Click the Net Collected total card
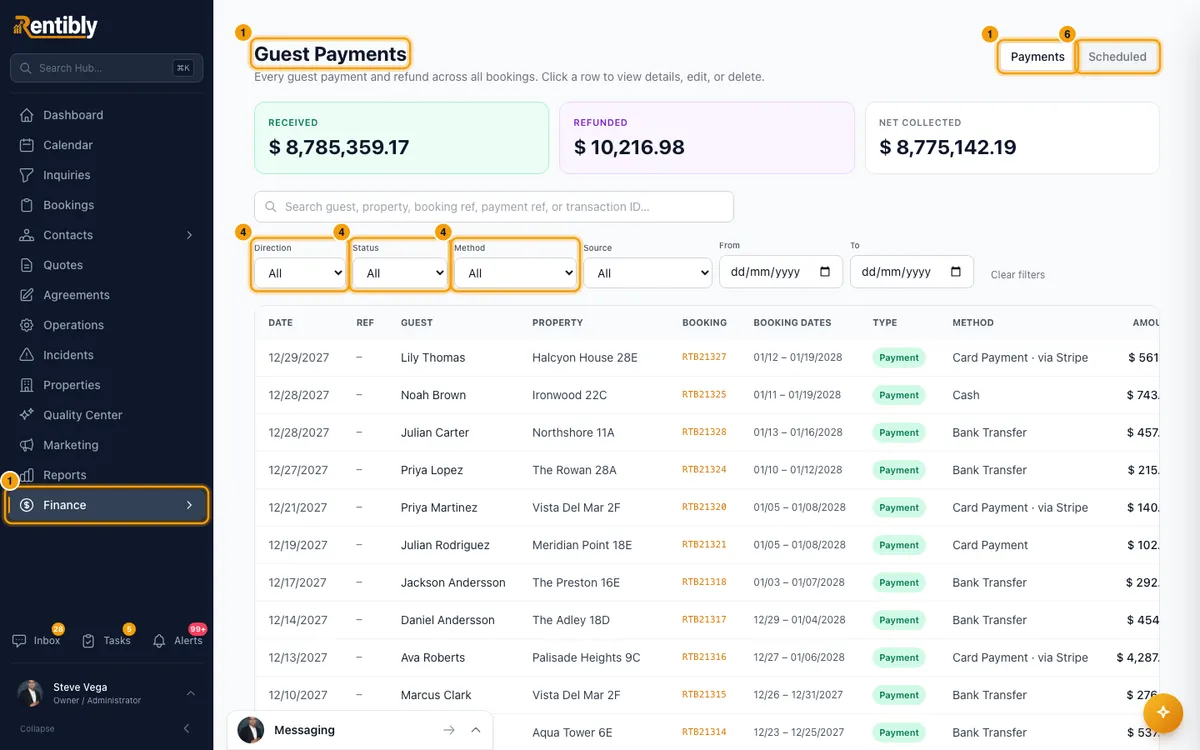1200x750 pixels. coord(1012,138)
